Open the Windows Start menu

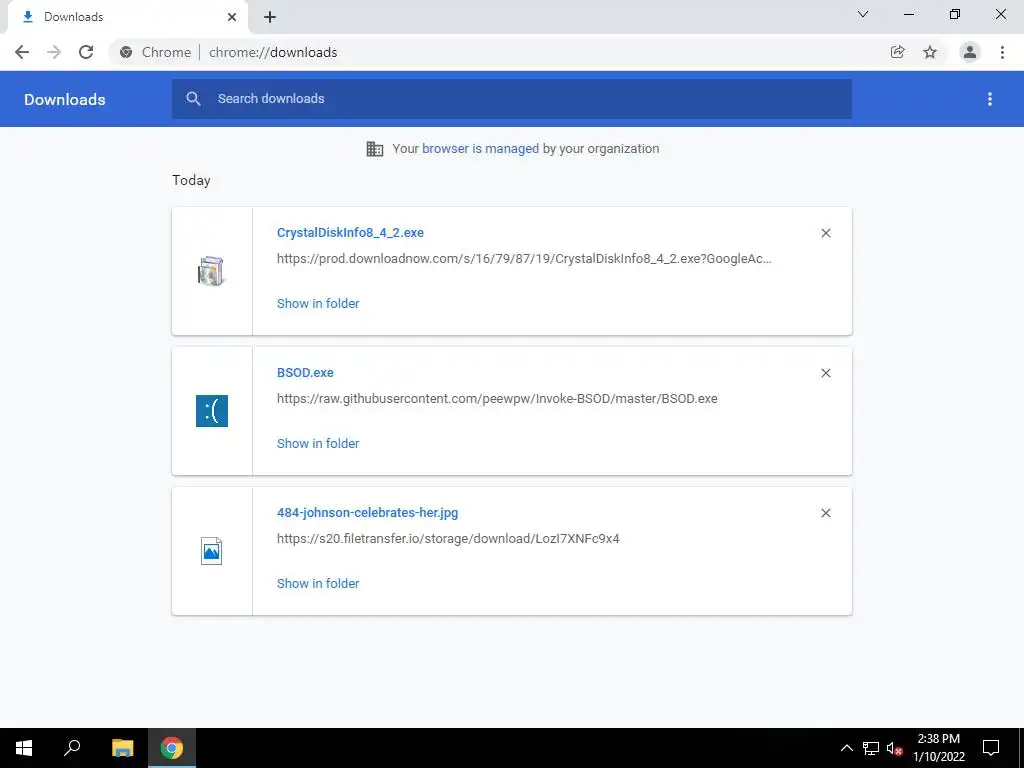[x=24, y=748]
